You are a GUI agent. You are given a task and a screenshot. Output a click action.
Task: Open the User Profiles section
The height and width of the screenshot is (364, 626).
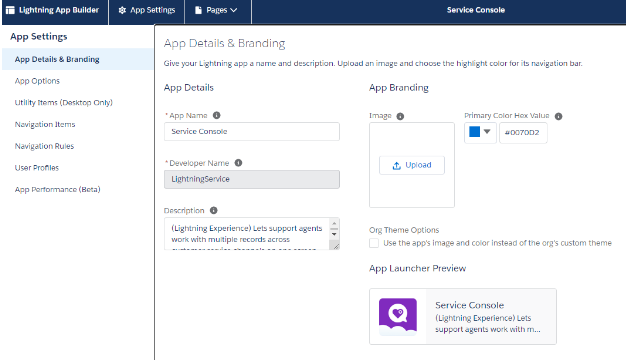[x=37, y=168]
